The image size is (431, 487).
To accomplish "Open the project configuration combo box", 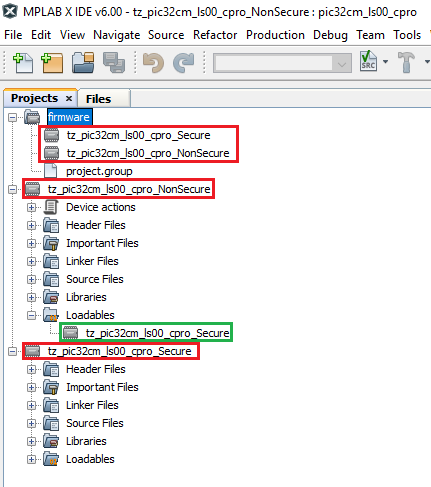I will 282,63.
